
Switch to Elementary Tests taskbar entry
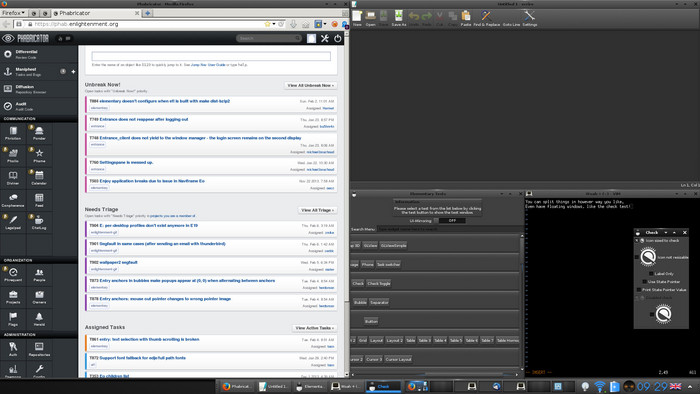[310, 386]
